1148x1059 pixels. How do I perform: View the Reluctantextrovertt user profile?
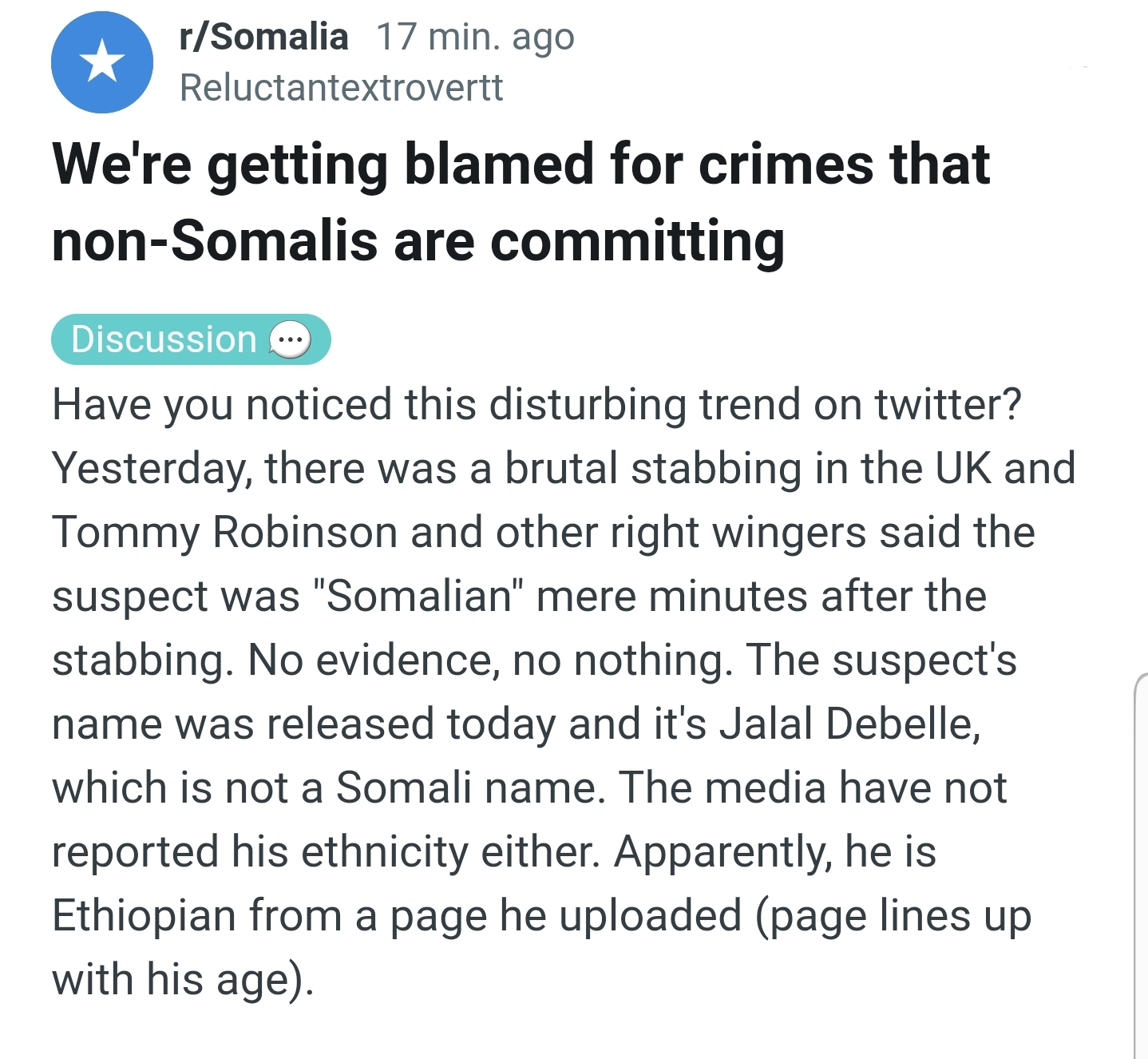[342, 87]
